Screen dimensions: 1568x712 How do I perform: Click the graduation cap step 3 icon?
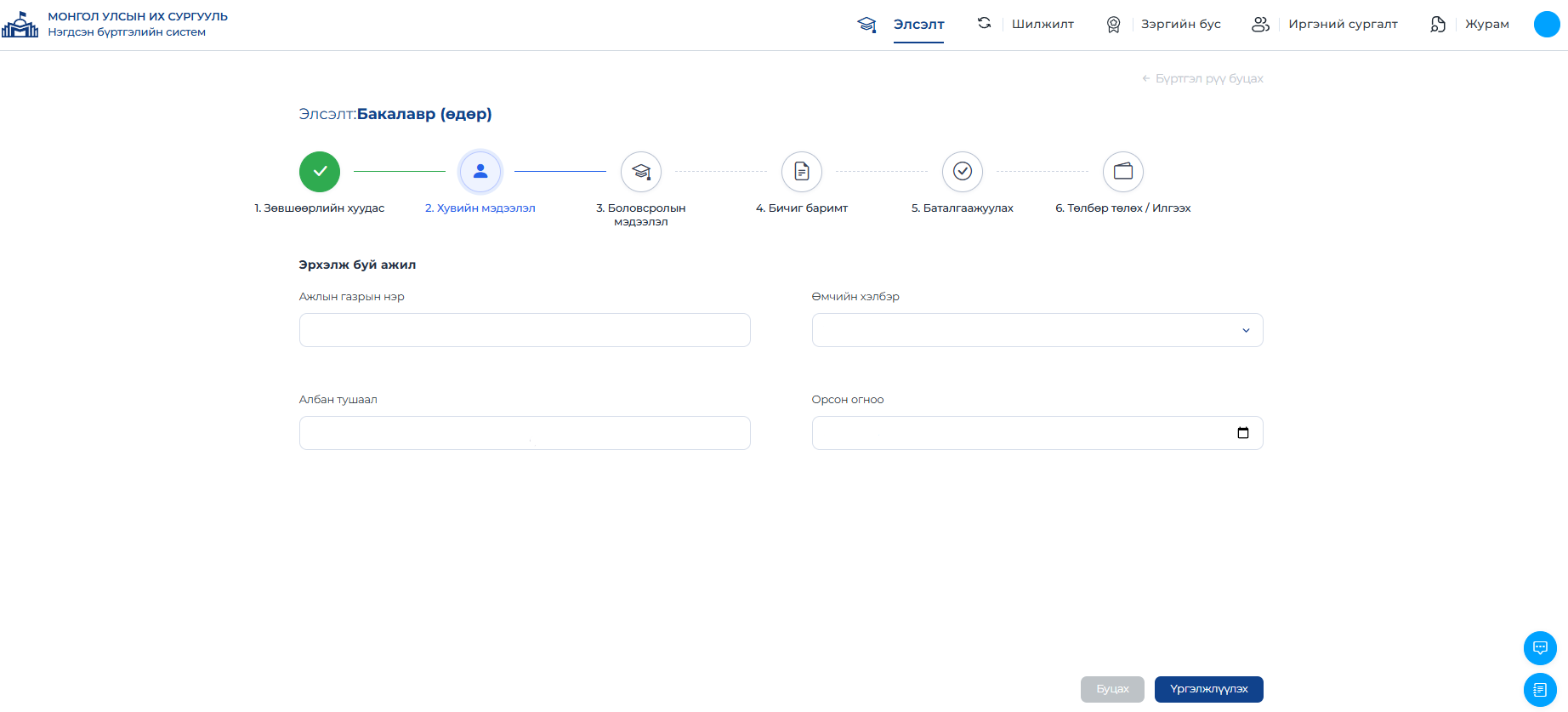641,172
